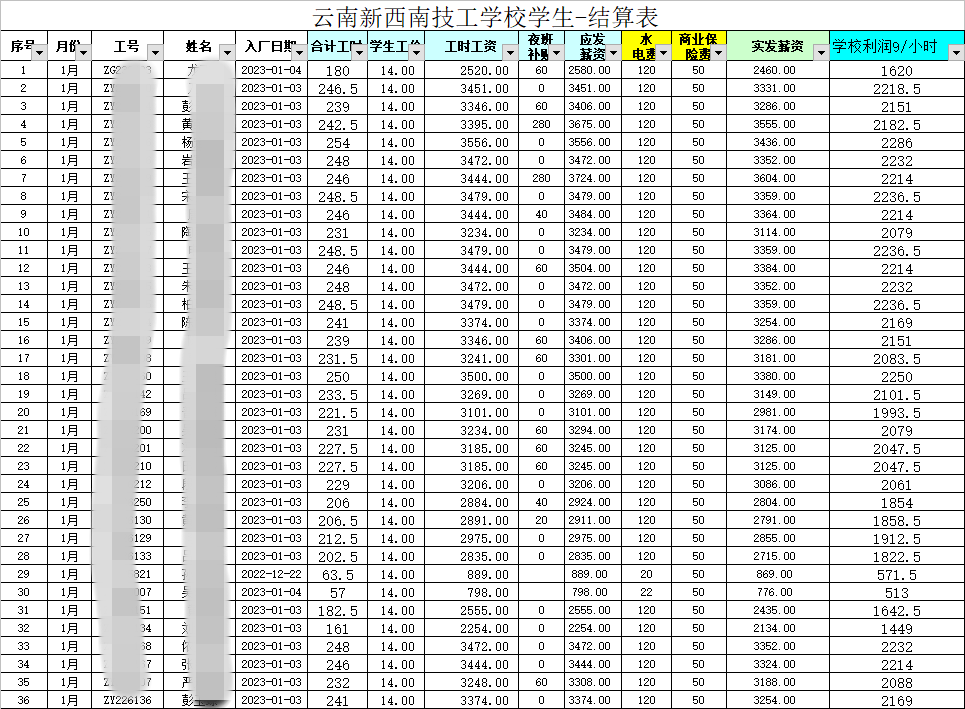The image size is (965, 709).
Task: Open the 商业保险费 column filter dropdown
Action: pos(718,53)
